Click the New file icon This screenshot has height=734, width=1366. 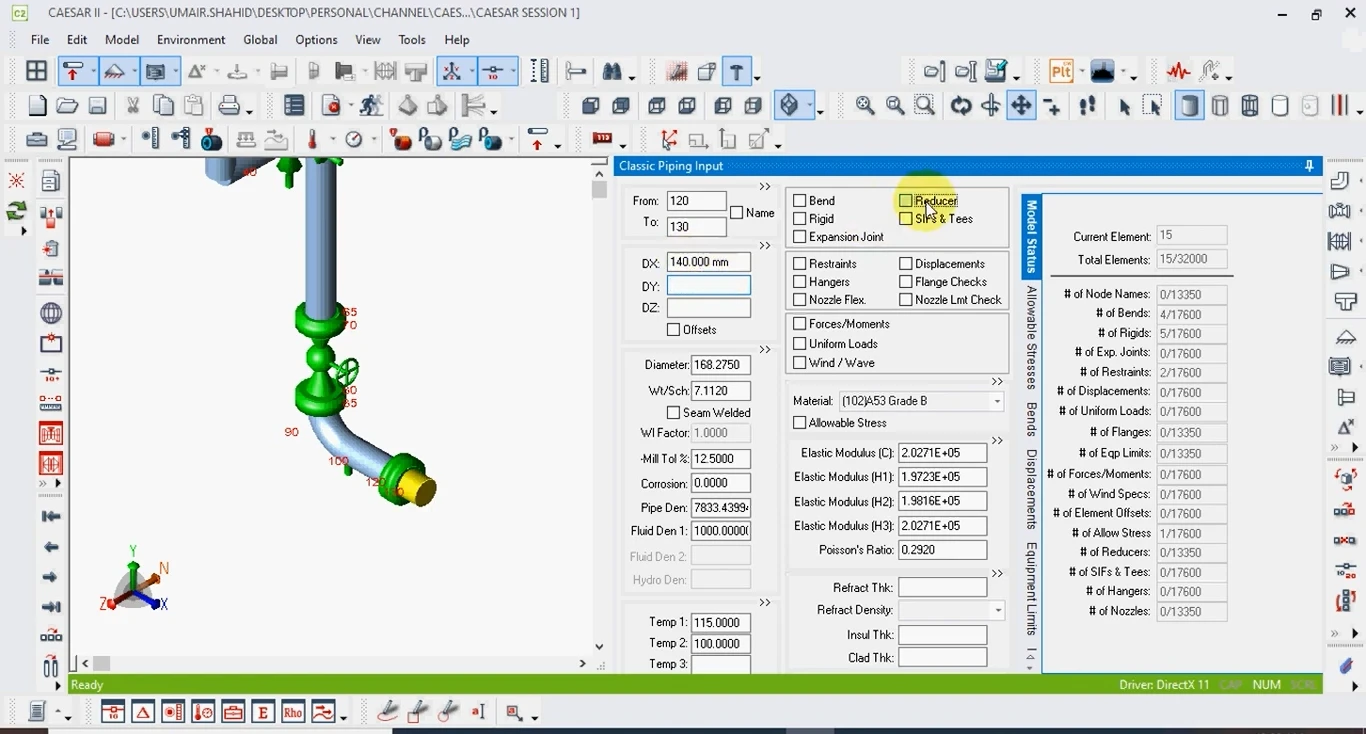pyautogui.click(x=37, y=106)
